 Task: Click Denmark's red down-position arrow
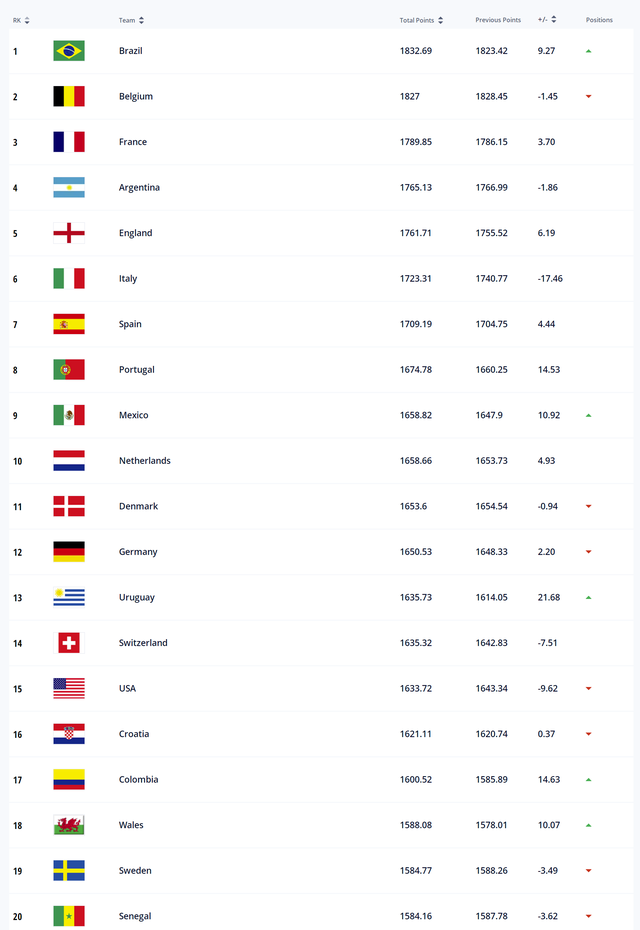[x=588, y=507]
